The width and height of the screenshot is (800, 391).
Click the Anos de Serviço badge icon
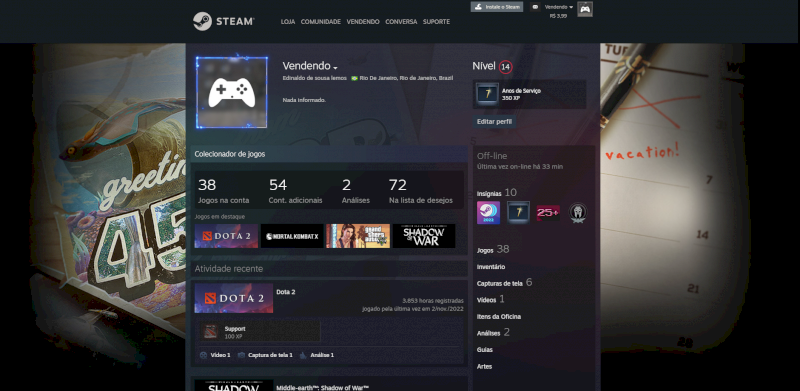click(x=487, y=94)
